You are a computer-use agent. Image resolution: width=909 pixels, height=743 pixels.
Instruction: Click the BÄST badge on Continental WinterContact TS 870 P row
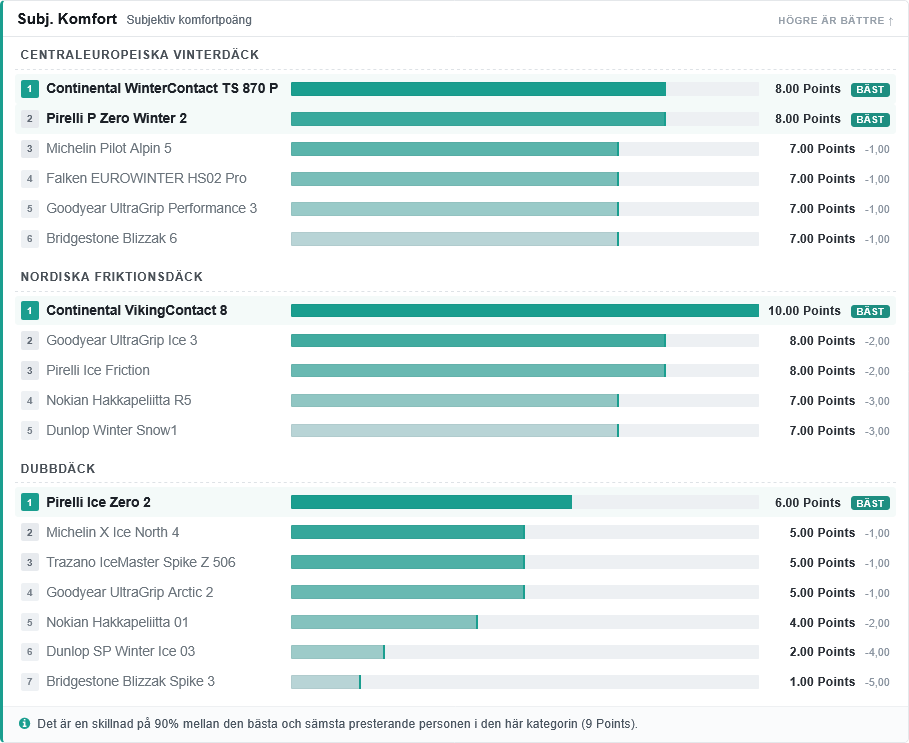(870, 89)
